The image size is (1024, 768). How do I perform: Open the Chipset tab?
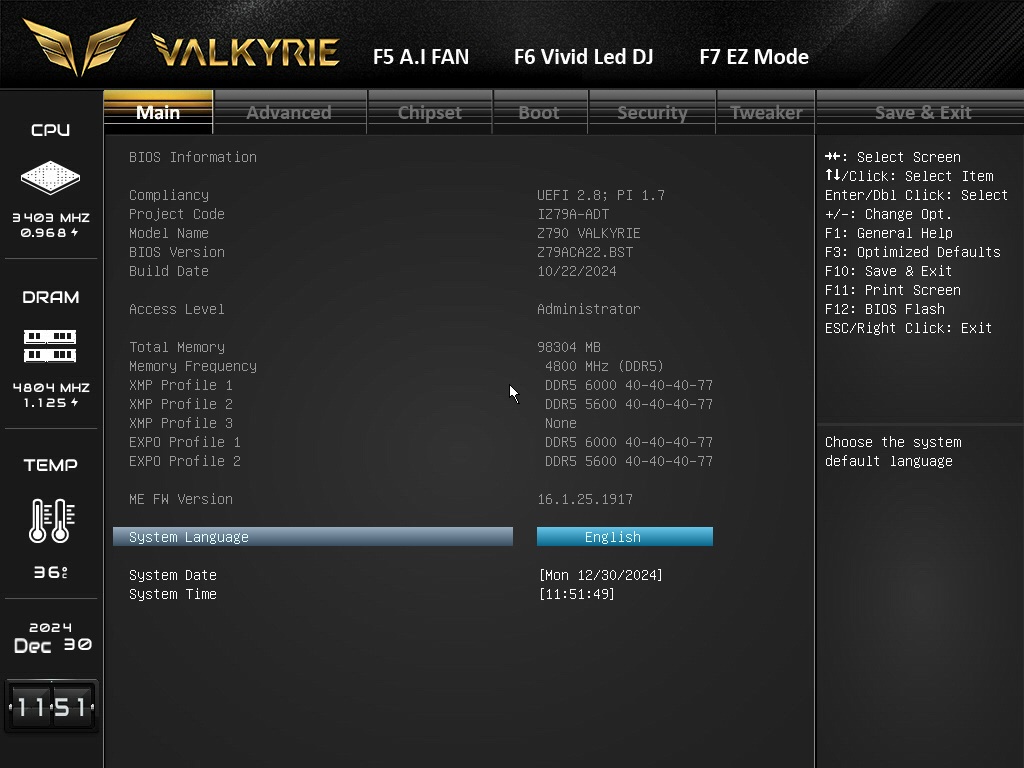click(x=430, y=112)
